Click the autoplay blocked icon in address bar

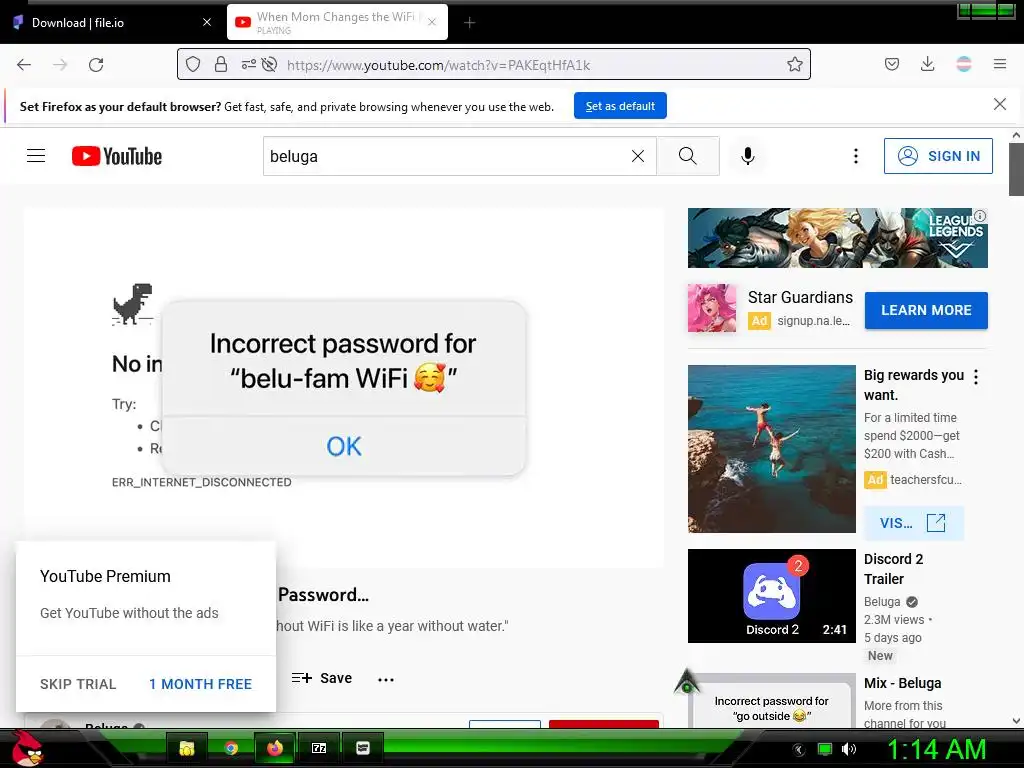(269, 64)
